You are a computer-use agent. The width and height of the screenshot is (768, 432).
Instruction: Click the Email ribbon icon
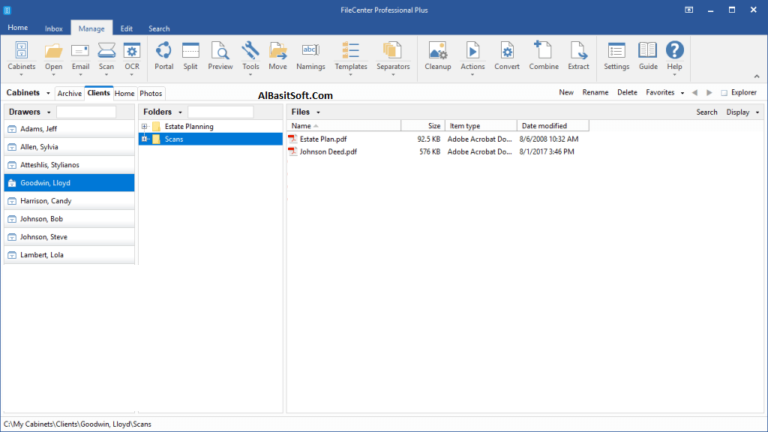pos(80,50)
